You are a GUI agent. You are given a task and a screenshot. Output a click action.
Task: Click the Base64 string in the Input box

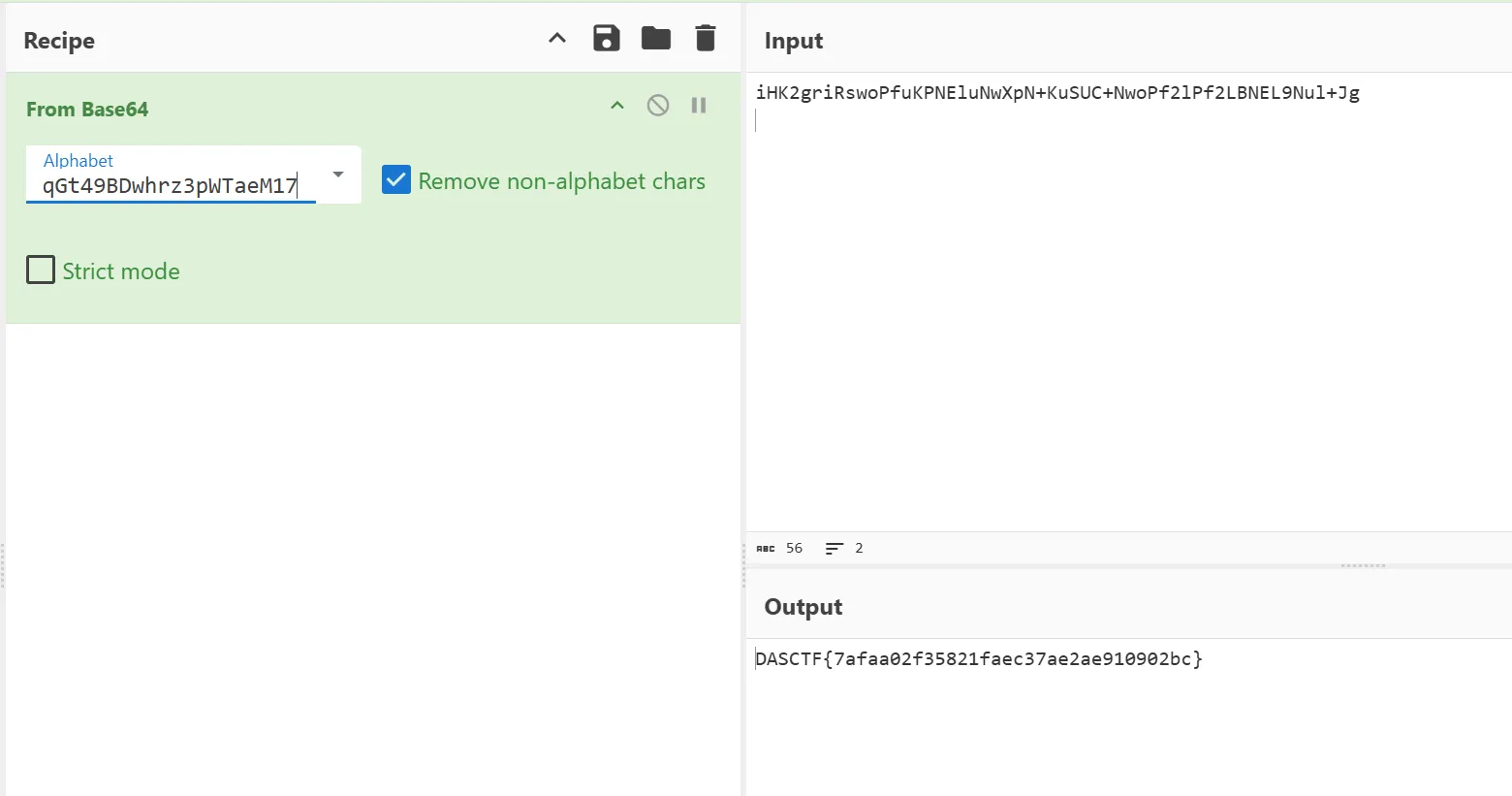click(1057, 93)
